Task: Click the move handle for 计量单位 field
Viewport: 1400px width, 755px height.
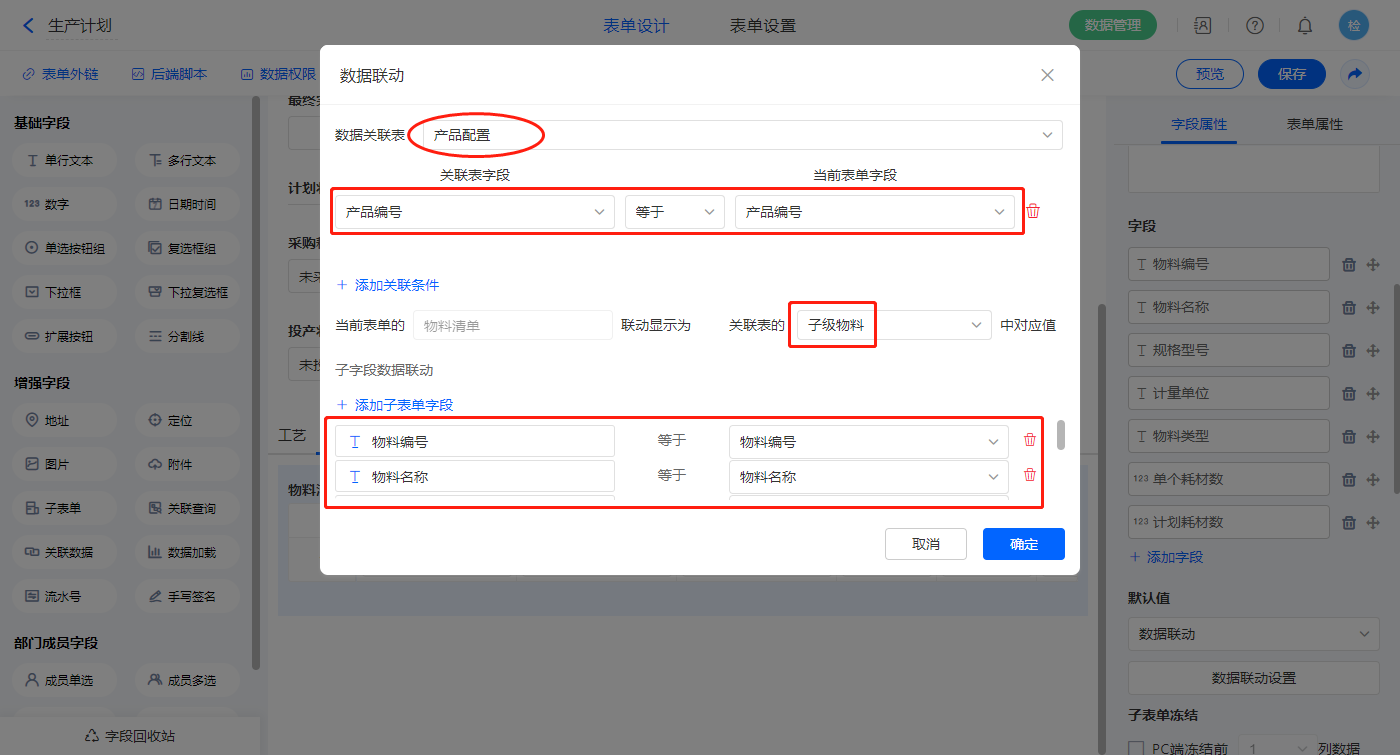Action: click(1373, 394)
